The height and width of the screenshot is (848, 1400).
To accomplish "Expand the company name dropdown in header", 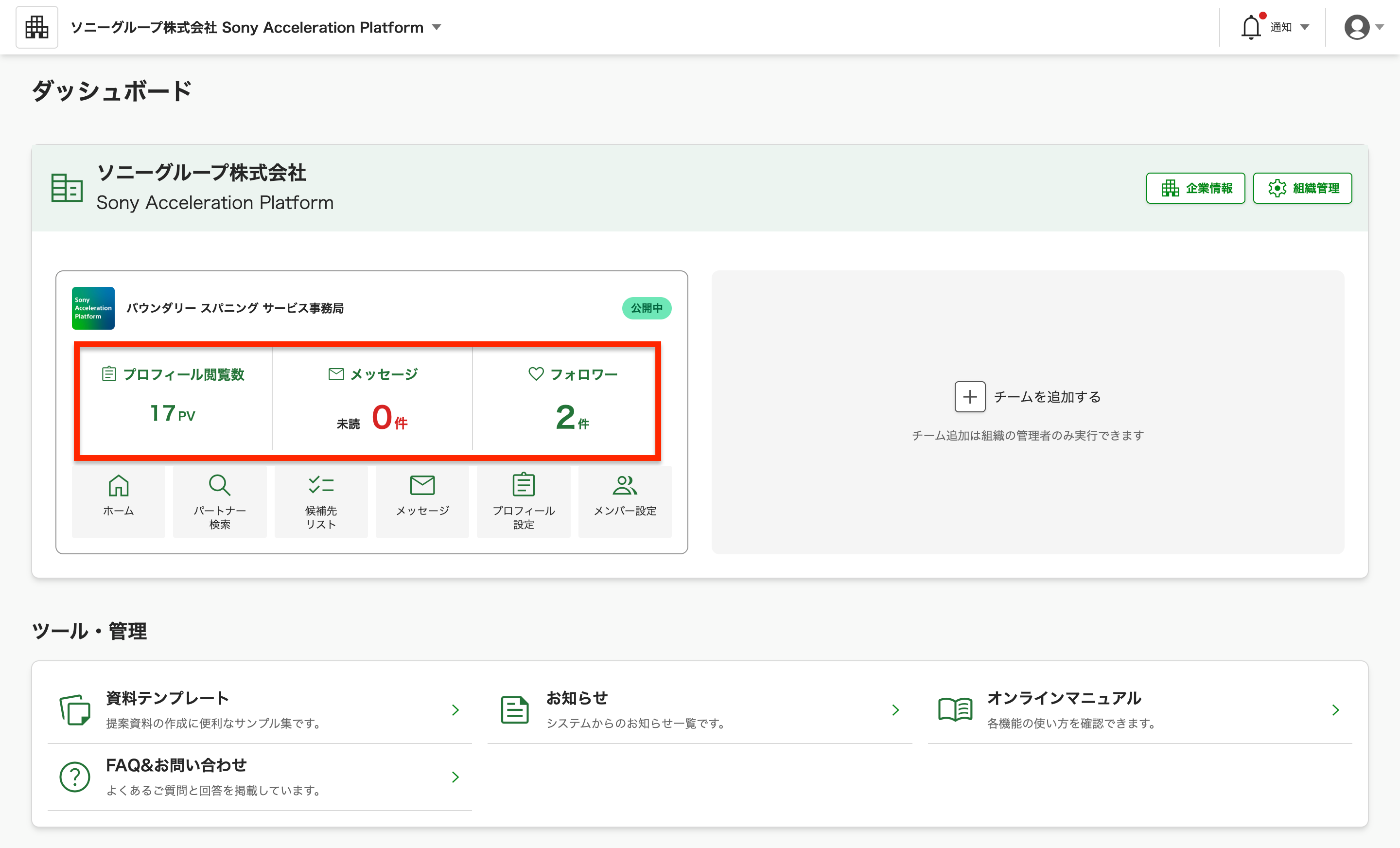I will tap(437, 27).
